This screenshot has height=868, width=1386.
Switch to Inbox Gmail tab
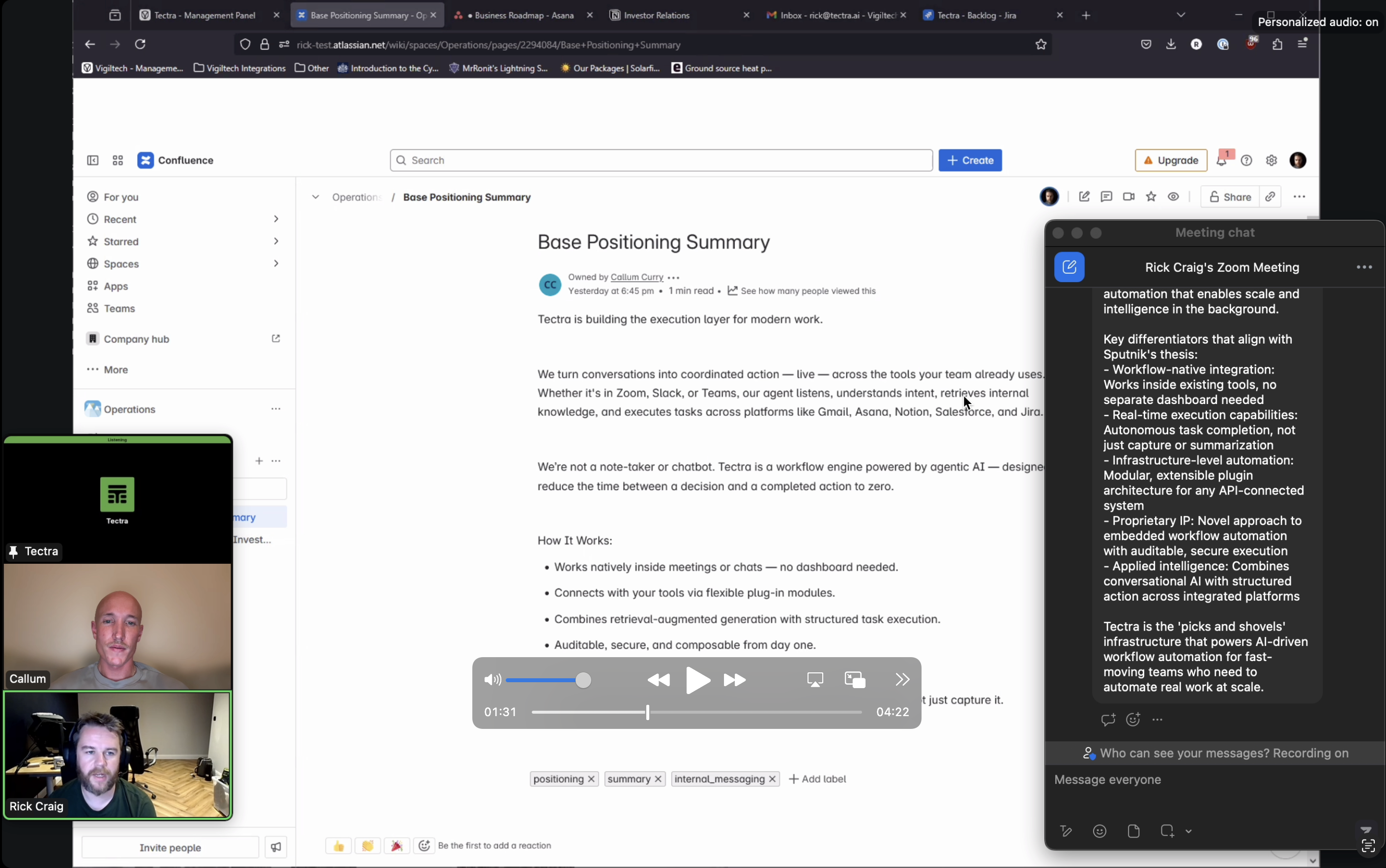click(836, 16)
